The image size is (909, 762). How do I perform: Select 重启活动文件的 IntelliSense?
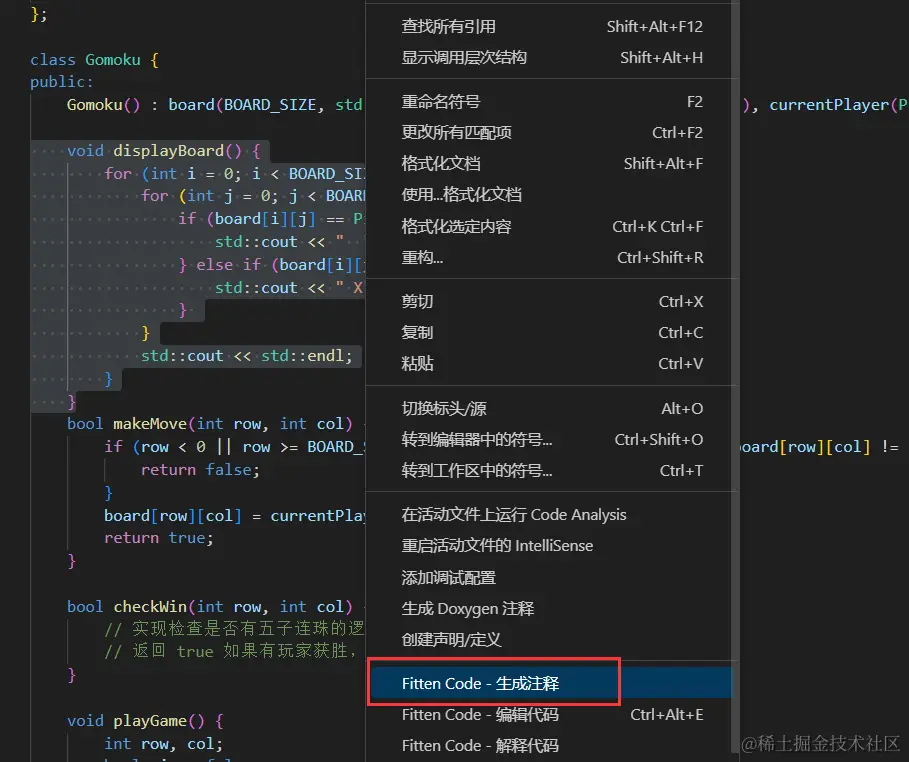click(551, 546)
